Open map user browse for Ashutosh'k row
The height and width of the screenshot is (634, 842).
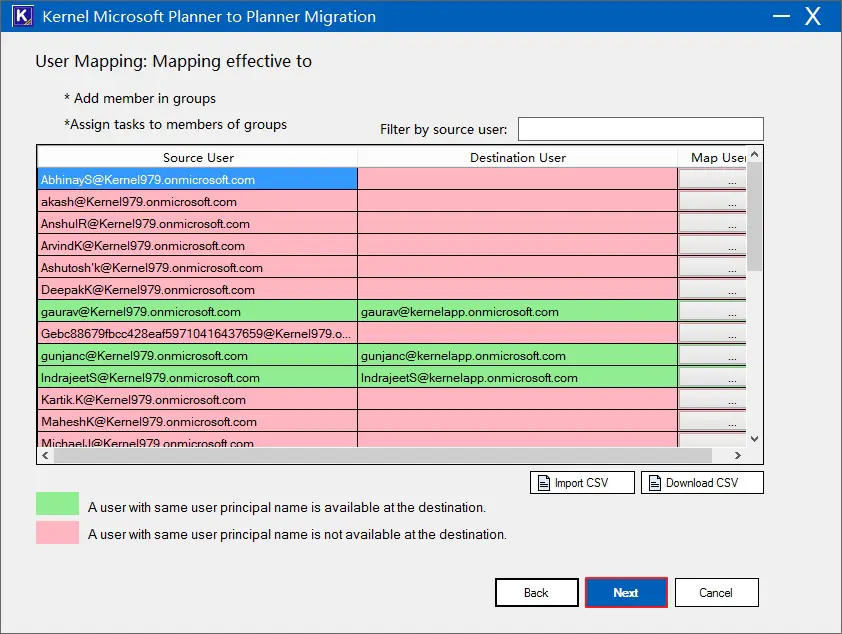pyautogui.click(x=712, y=267)
